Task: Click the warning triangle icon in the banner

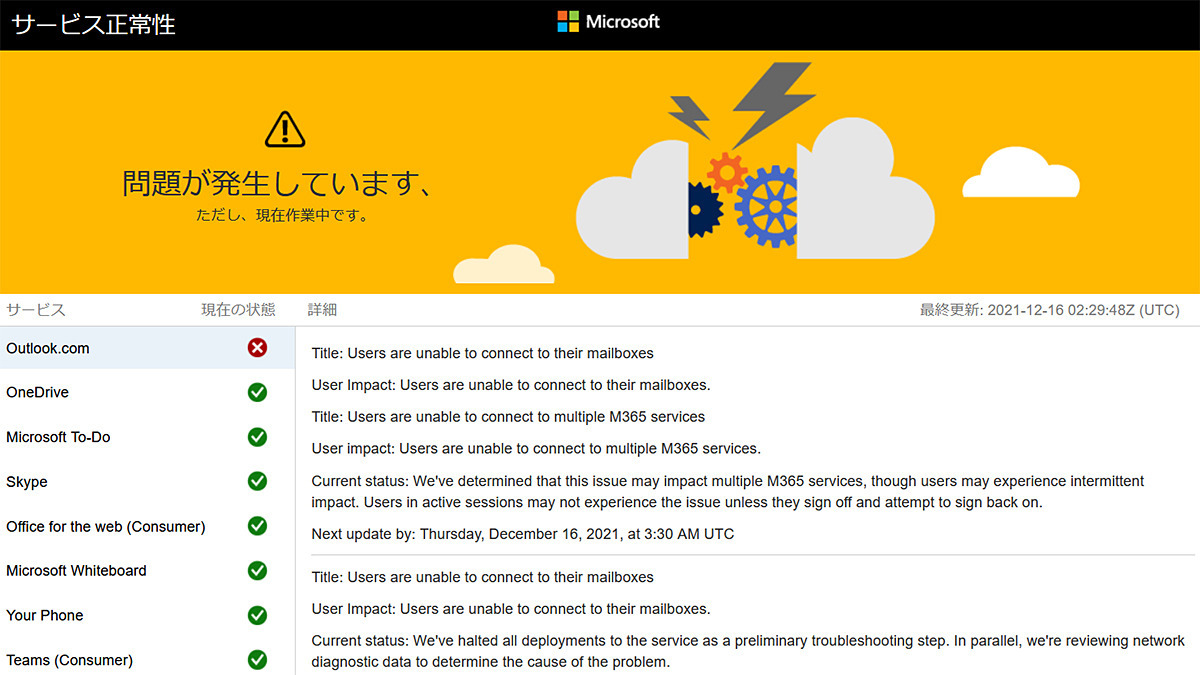Action: click(285, 129)
